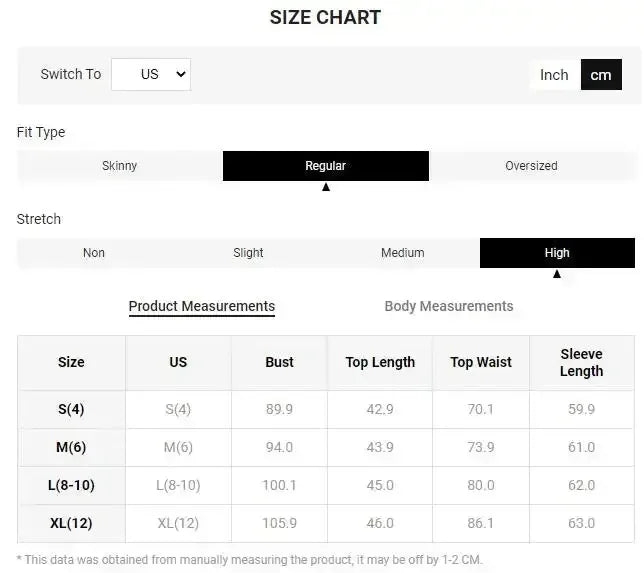644x573 pixels.
Task: Select the Oversized fit type
Action: point(531,166)
